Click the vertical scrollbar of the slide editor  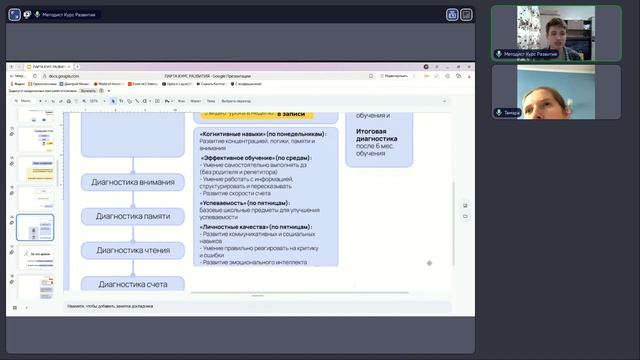click(453, 224)
